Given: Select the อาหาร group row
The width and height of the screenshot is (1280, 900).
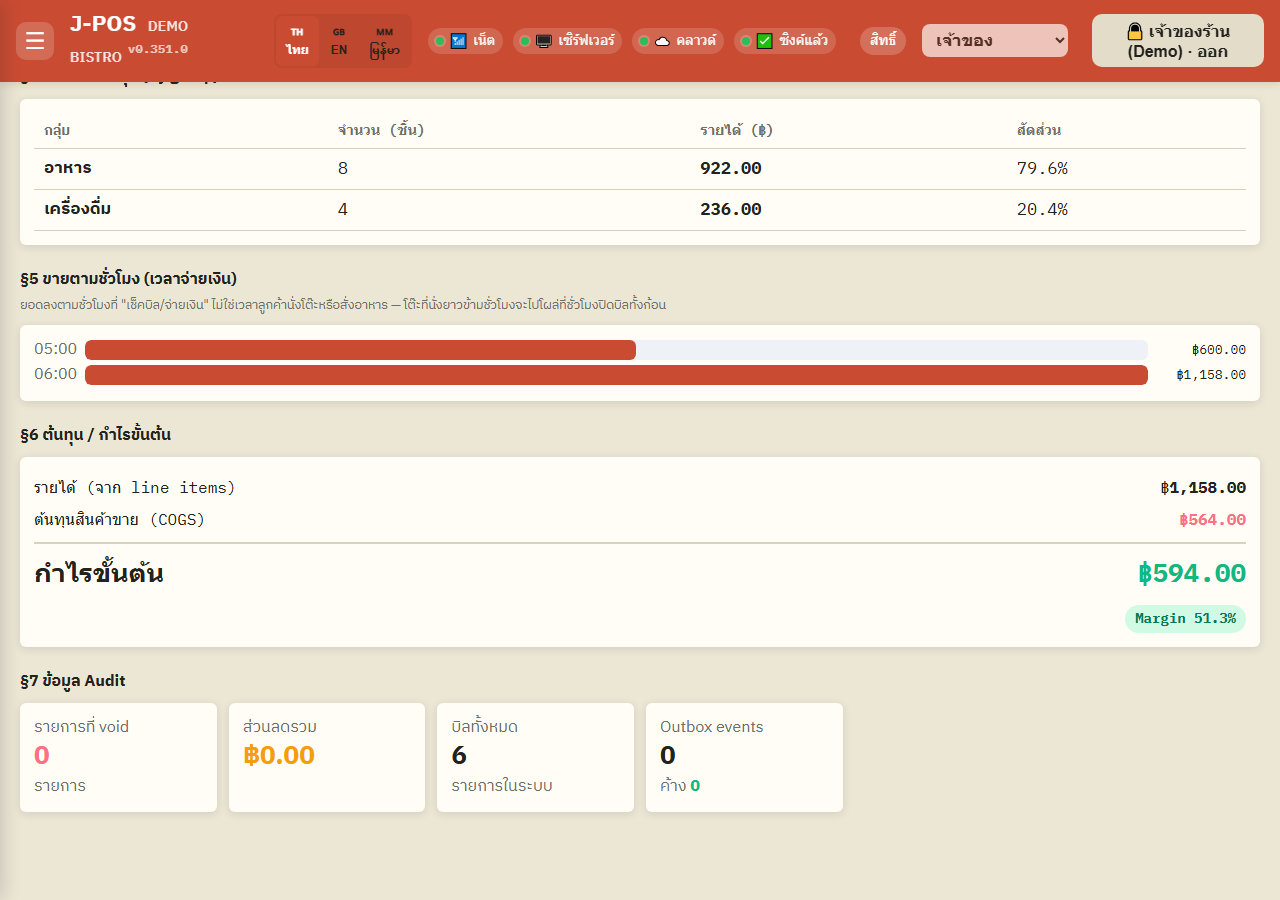Looking at the screenshot, I should 640,169.
